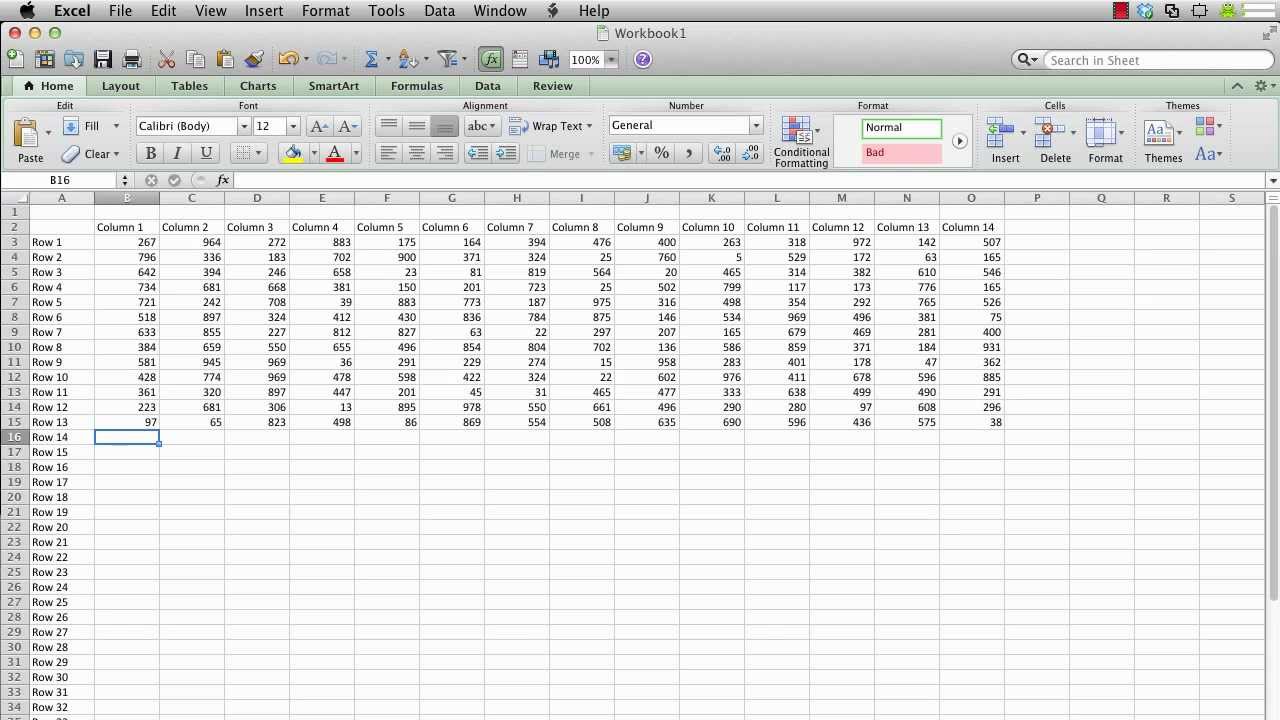Open the Help purple question icon

pyautogui.click(x=643, y=60)
